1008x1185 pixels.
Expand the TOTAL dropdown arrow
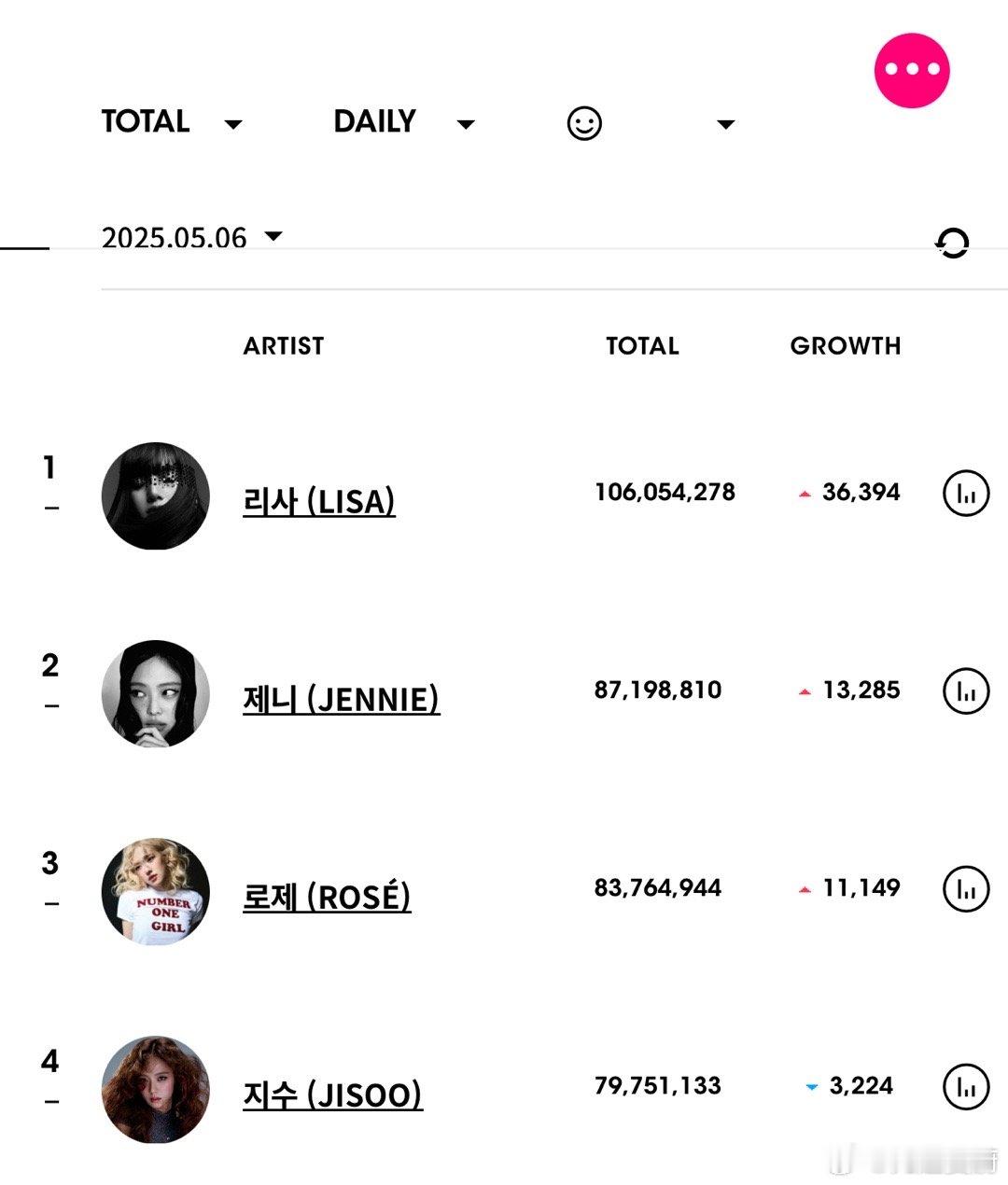[x=233, y=124]
